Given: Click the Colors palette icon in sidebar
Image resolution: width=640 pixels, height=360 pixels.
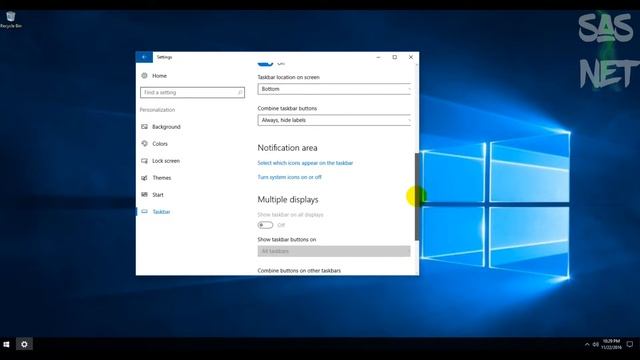Looking at the screenshot, I should [144, 144].
